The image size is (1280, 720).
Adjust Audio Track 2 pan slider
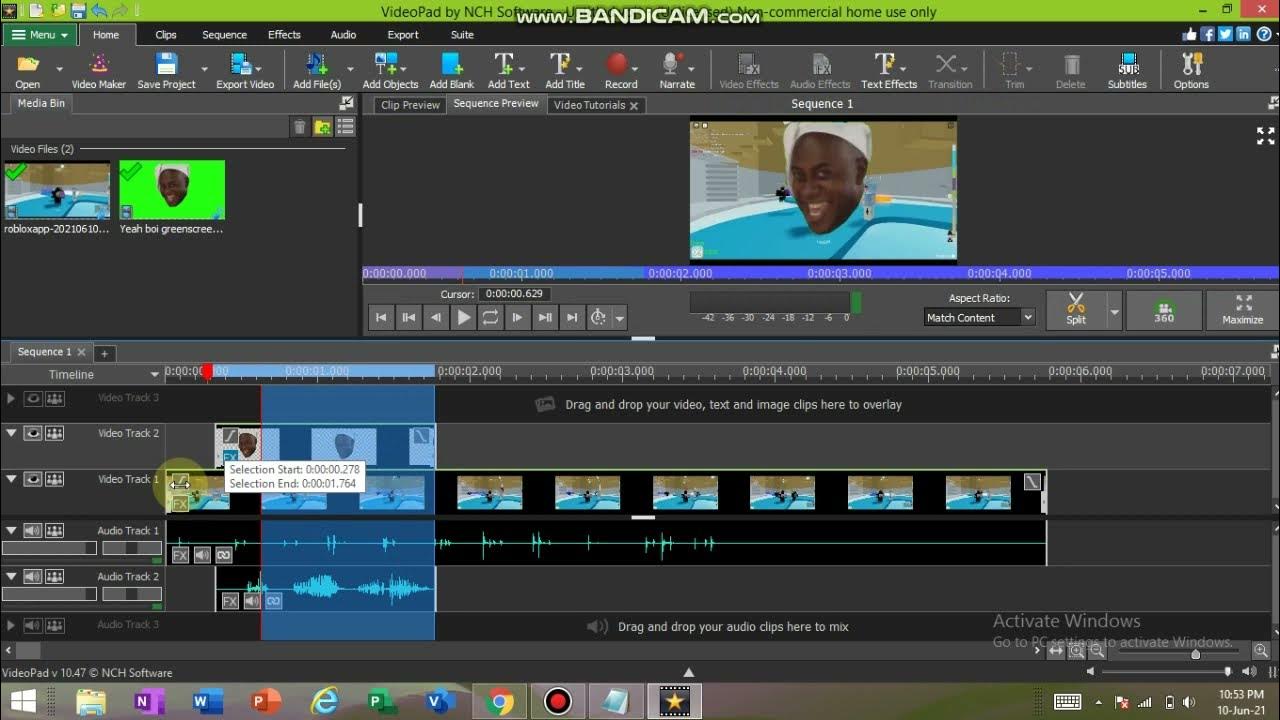132,594
